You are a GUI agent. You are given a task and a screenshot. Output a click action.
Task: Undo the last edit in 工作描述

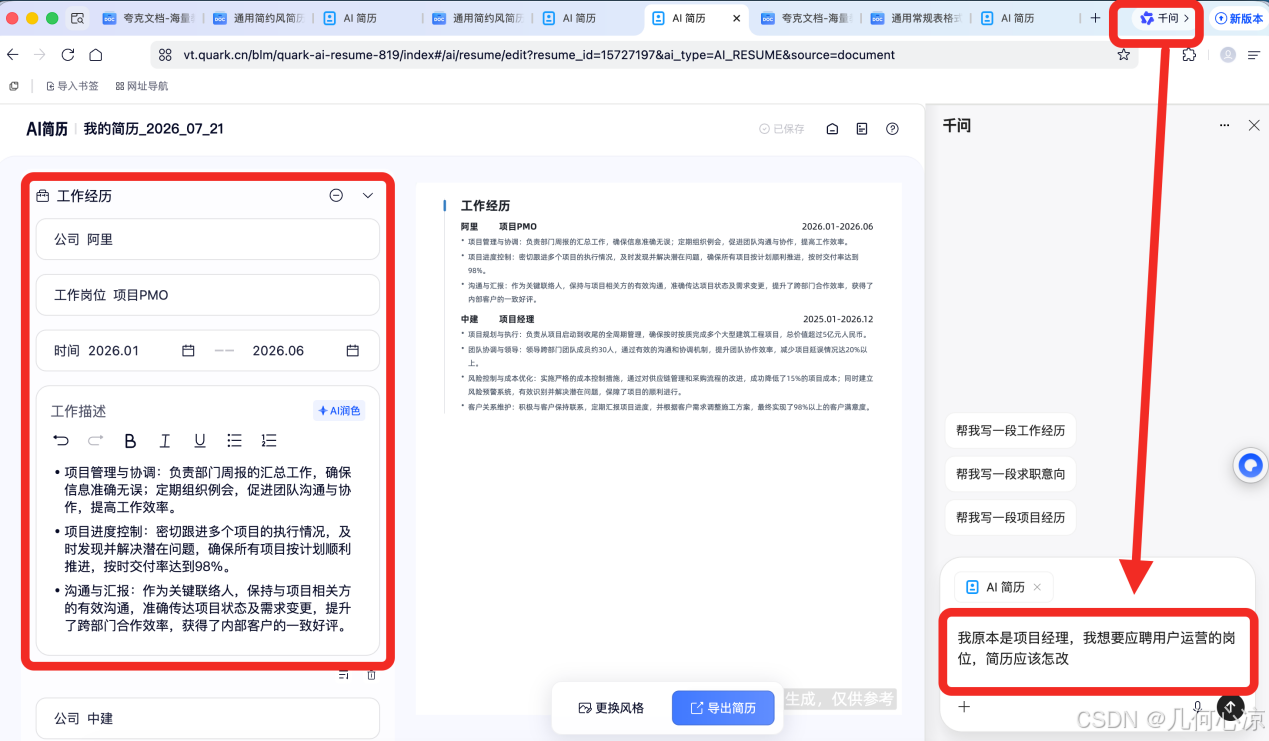62,440
